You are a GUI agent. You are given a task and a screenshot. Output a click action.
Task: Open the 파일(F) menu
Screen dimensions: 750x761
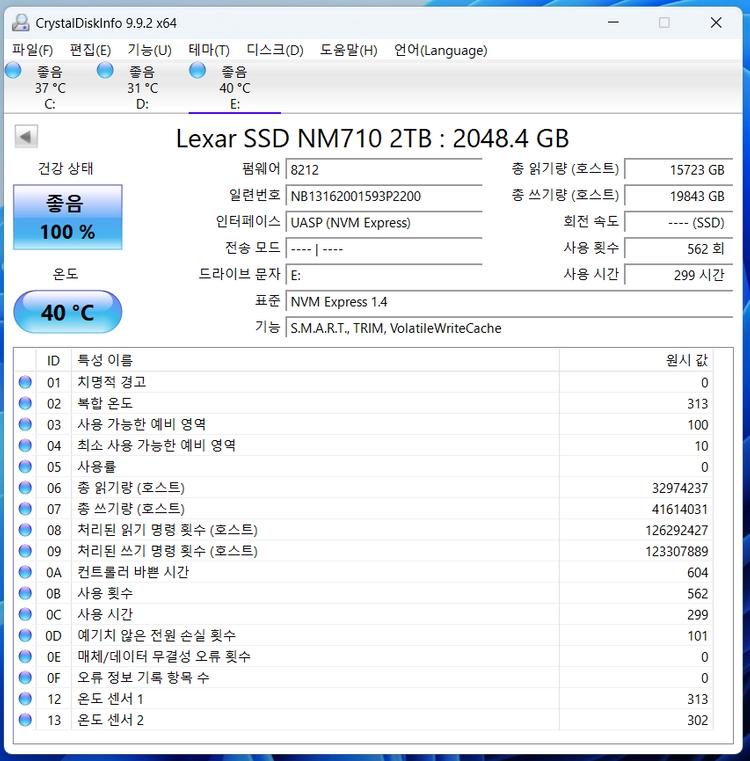33,50
